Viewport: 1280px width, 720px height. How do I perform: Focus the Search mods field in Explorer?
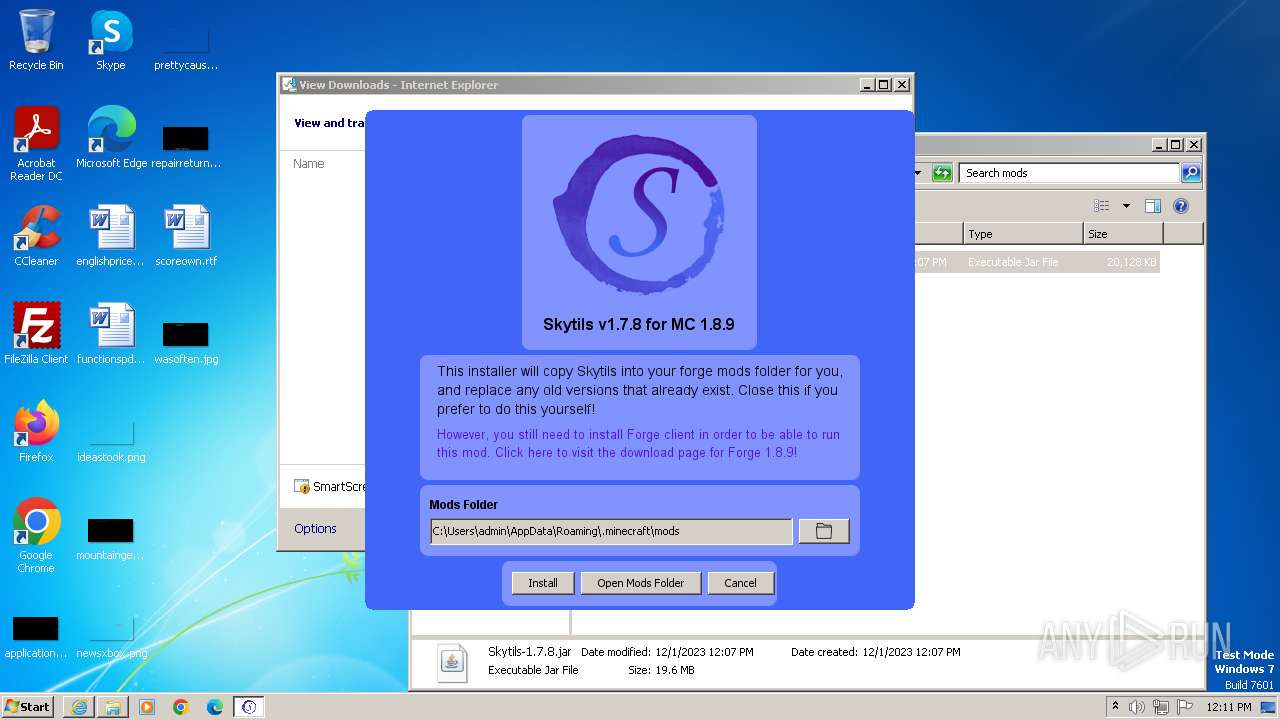tap(1068, 173)
